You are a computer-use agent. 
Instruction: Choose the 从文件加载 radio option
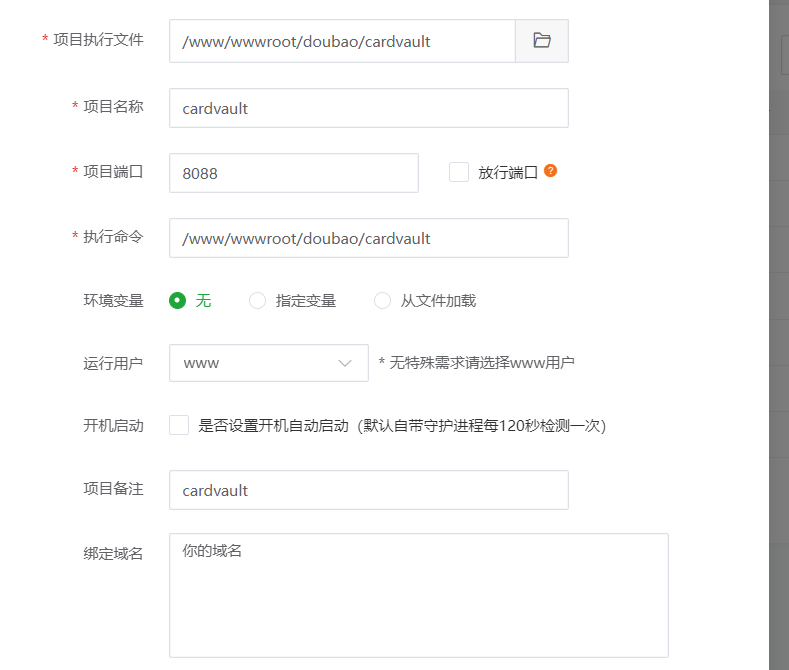click(382, 300)
